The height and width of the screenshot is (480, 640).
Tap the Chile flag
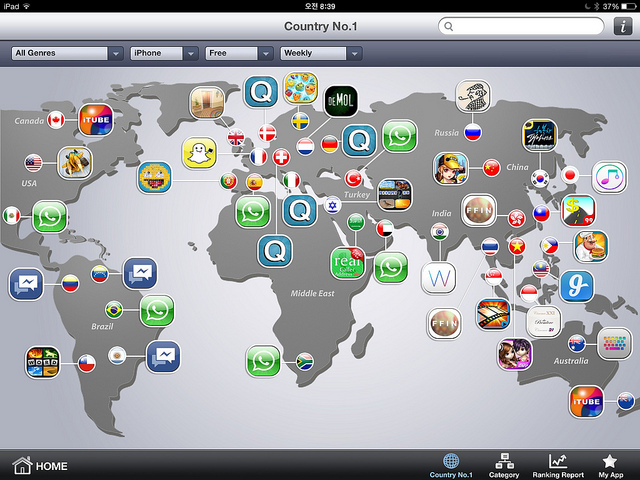click(x=87, y=363)
